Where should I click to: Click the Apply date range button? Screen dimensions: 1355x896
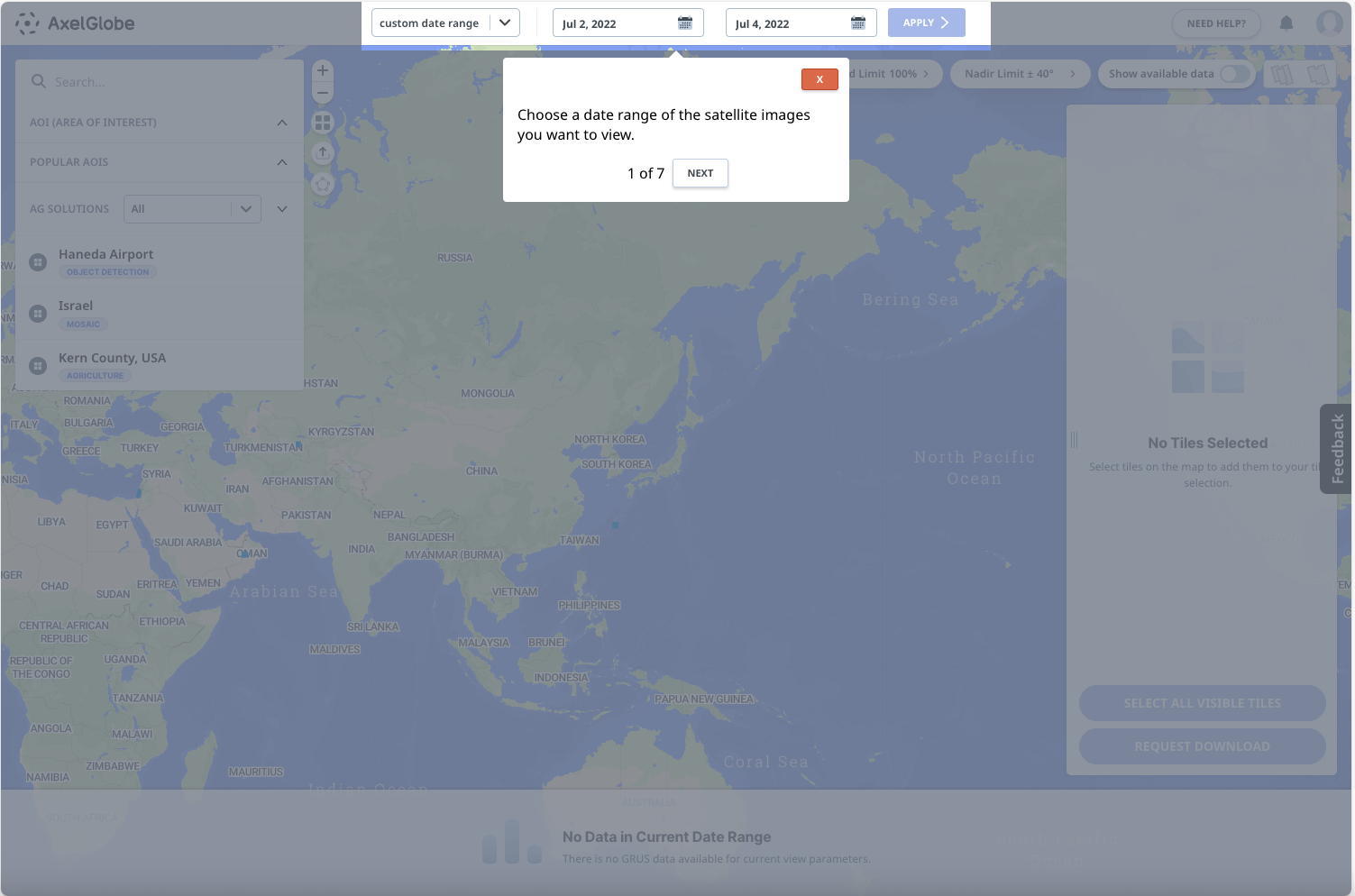tap(926, 23)
